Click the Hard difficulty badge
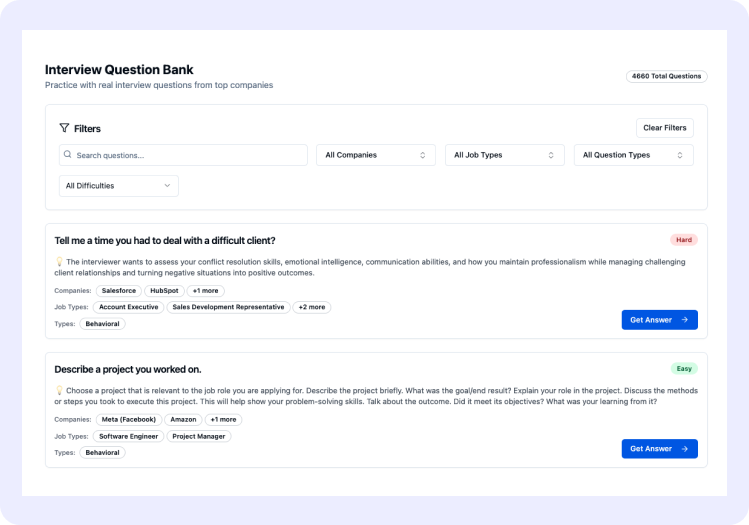 pos(684,240)
